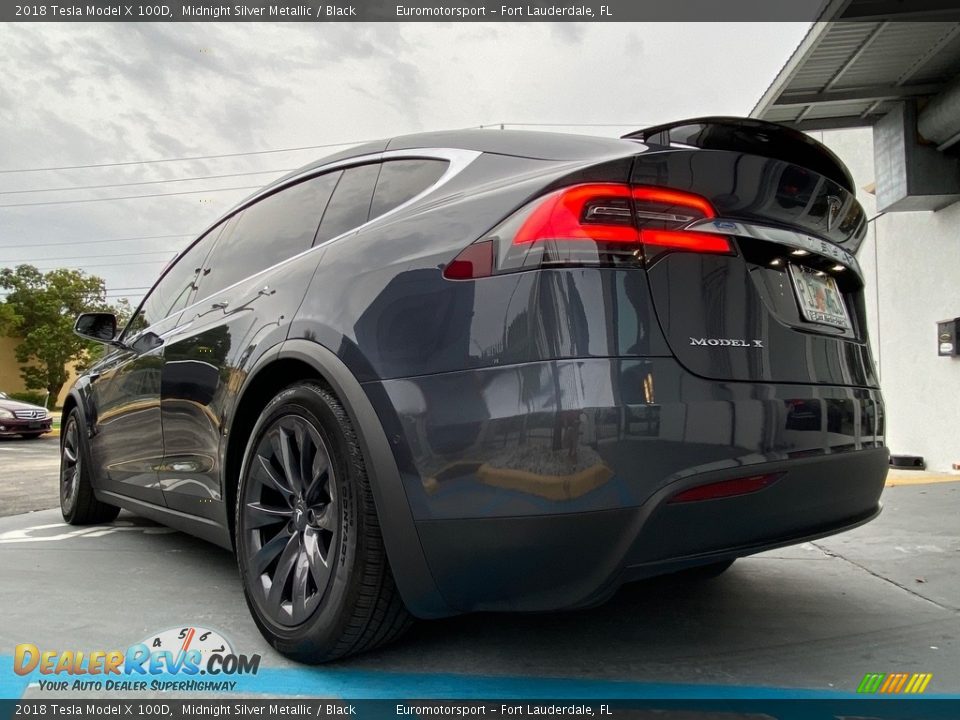The height and width of the screenshot is (720, 960).
Task: Click bottom 'Midnight Silver Metallic / Black' text
Action: coord(269,710)
